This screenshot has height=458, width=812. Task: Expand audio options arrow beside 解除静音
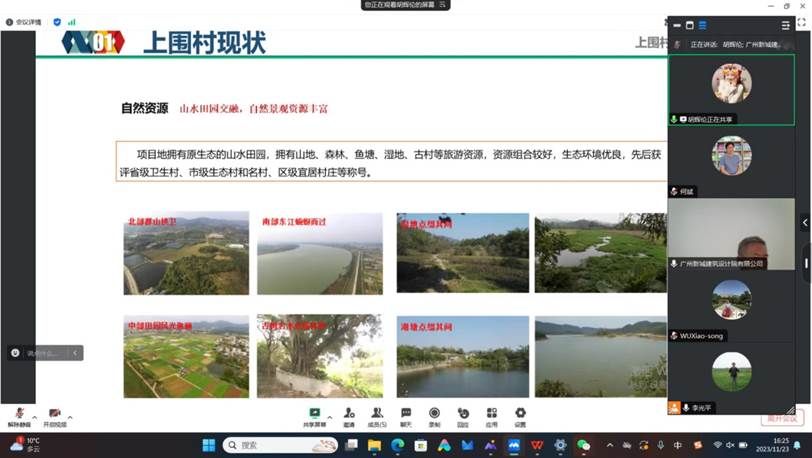(x=35, y=415)
